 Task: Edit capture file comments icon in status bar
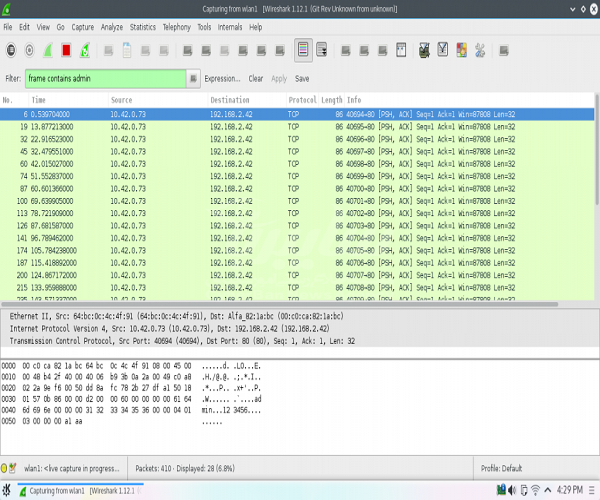click(13, 467)
